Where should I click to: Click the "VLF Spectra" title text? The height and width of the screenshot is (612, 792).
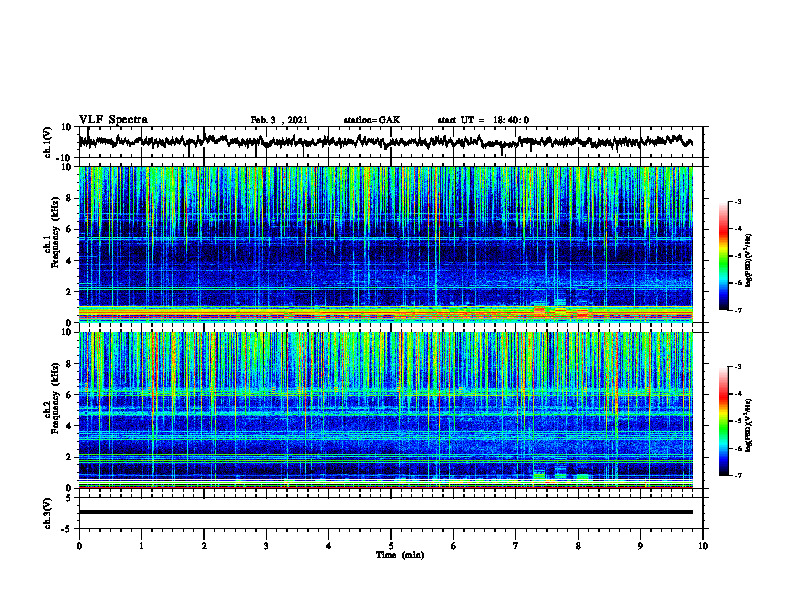(113, 120)
